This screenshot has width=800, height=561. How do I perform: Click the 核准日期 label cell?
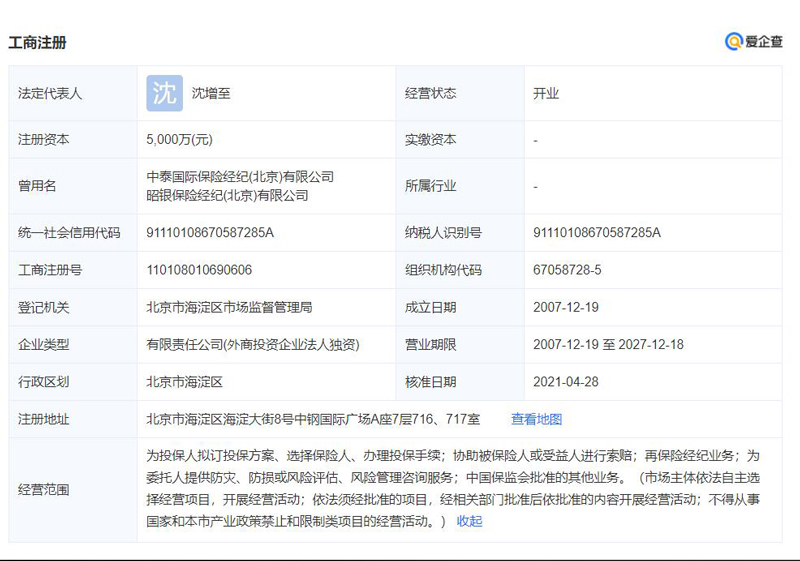(x=460, y=382)
